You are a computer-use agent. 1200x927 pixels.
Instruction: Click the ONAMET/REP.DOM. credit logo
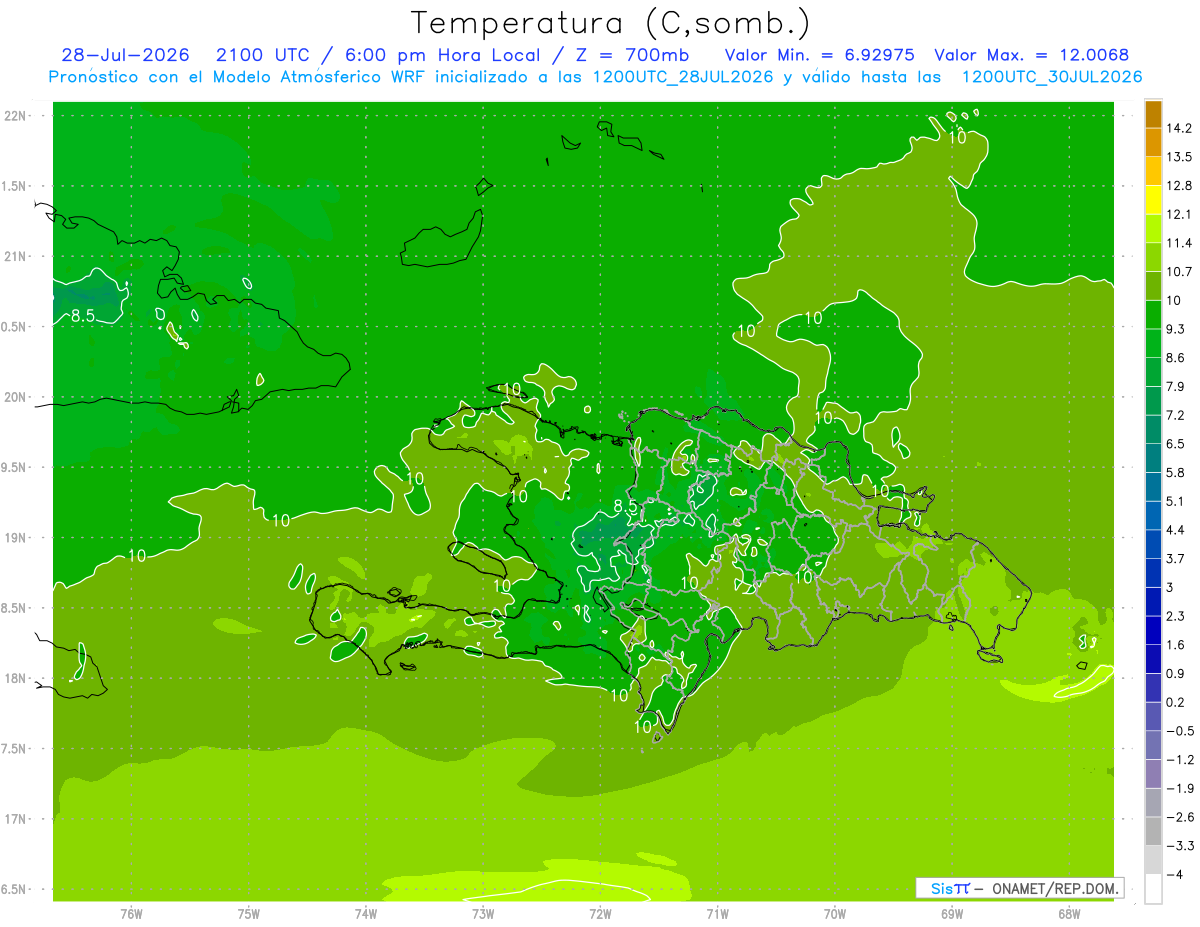tap(1018, 888)
